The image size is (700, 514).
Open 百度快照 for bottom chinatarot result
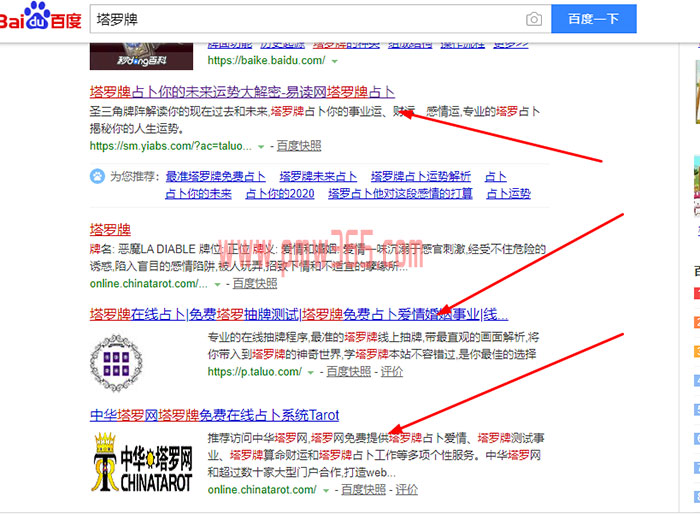pos(363,489)
